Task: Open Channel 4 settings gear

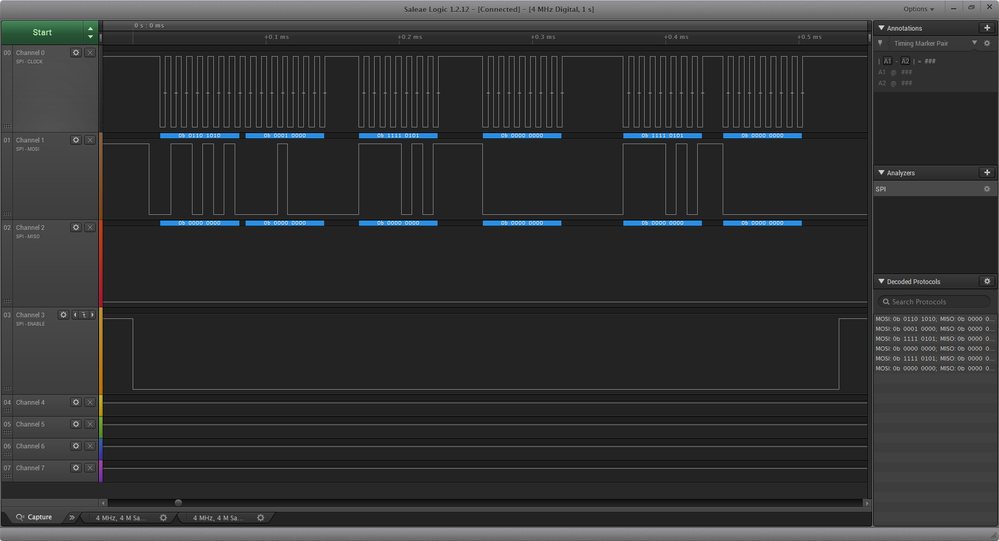Action: [x=76, y=402]
